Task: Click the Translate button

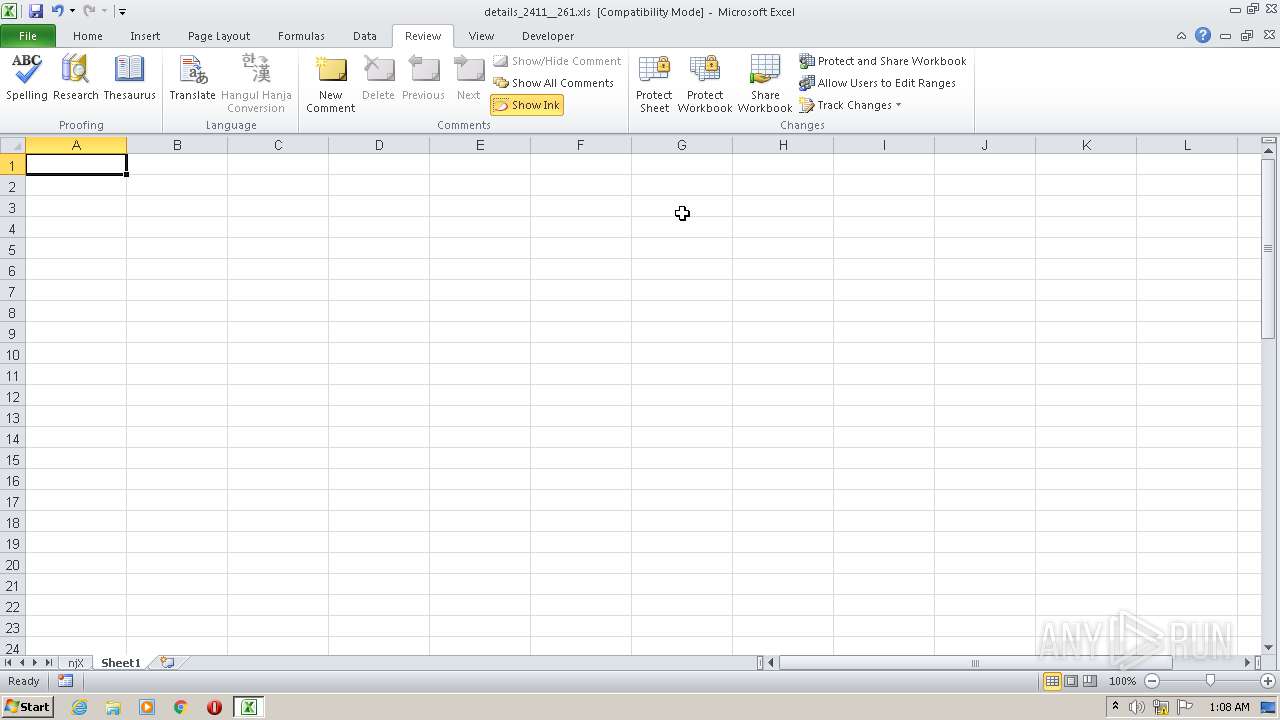Action: tap(192, 78)
